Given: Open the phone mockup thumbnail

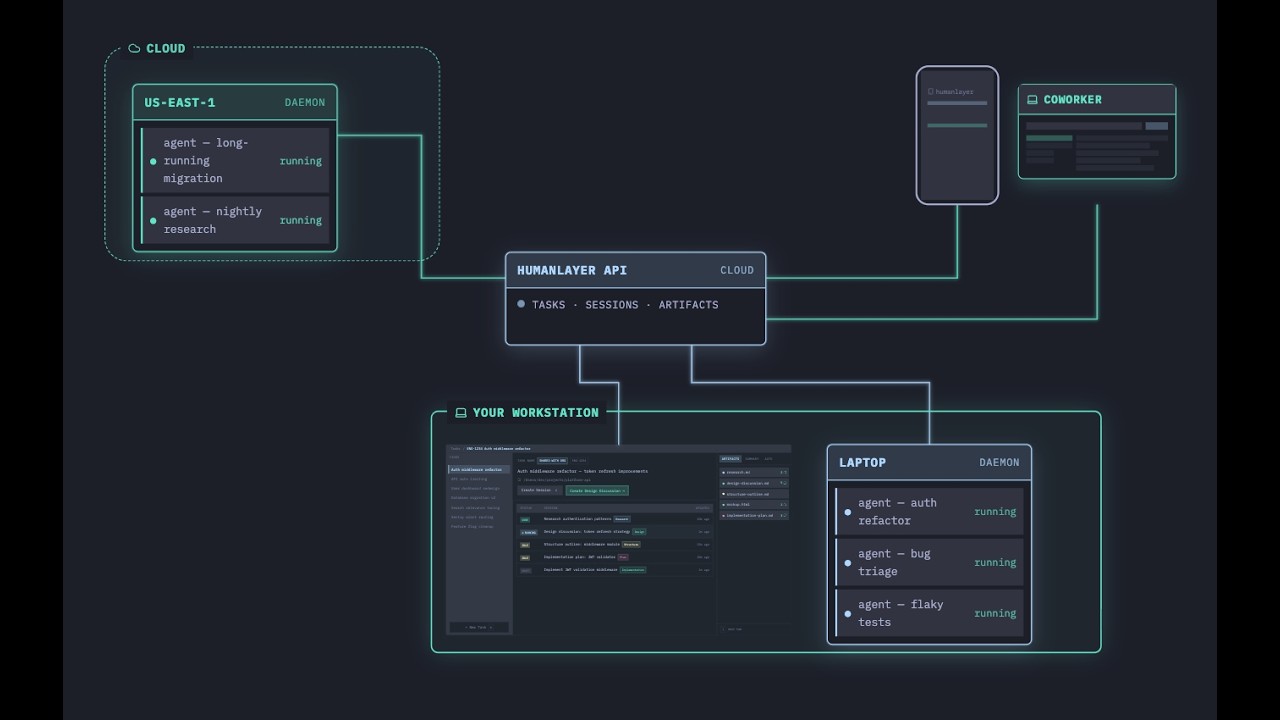Looking at the screenshot, I should 957,135.
